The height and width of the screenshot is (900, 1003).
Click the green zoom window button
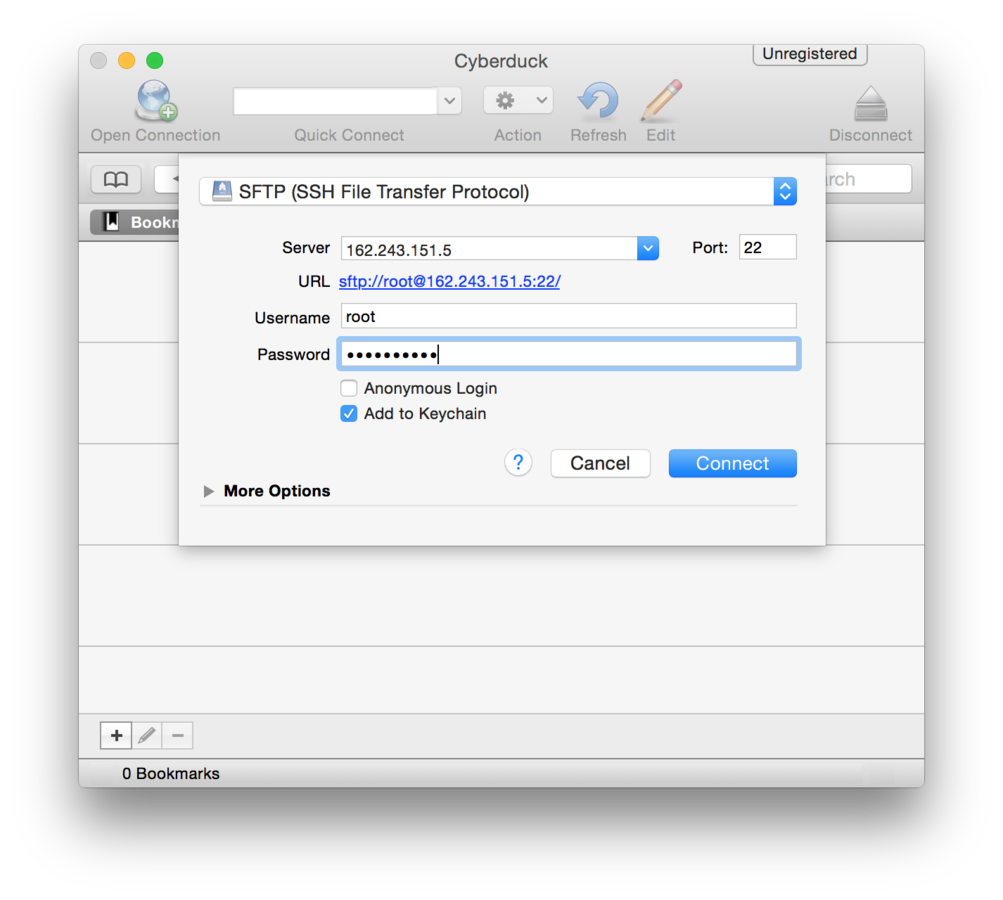click(x=155, y=61)
